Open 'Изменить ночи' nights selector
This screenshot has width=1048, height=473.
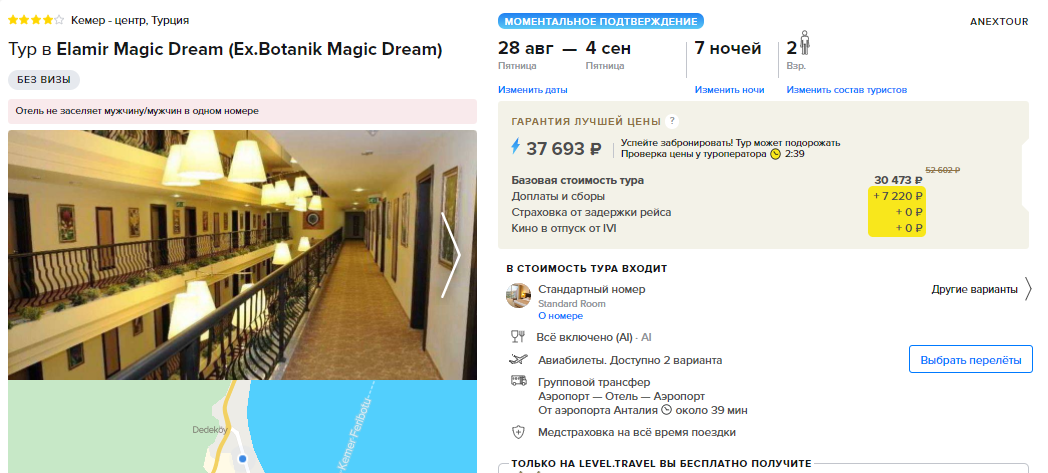point(729,90)
